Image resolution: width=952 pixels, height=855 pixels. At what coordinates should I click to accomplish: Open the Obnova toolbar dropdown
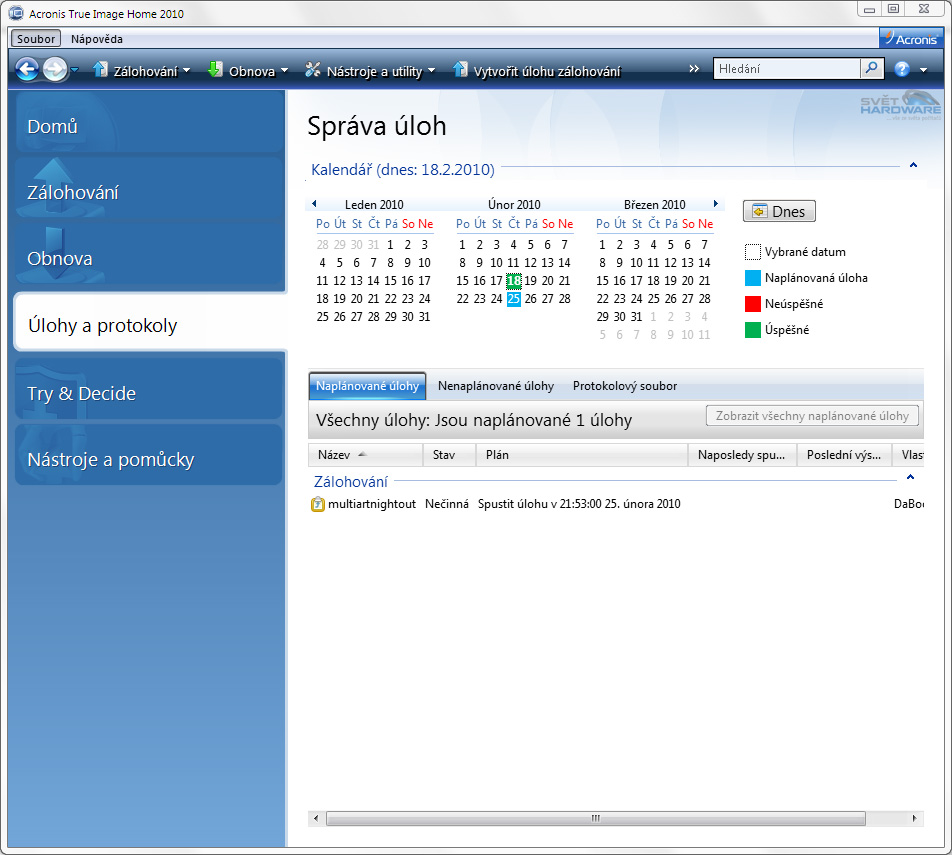click(x=248, y=71)
